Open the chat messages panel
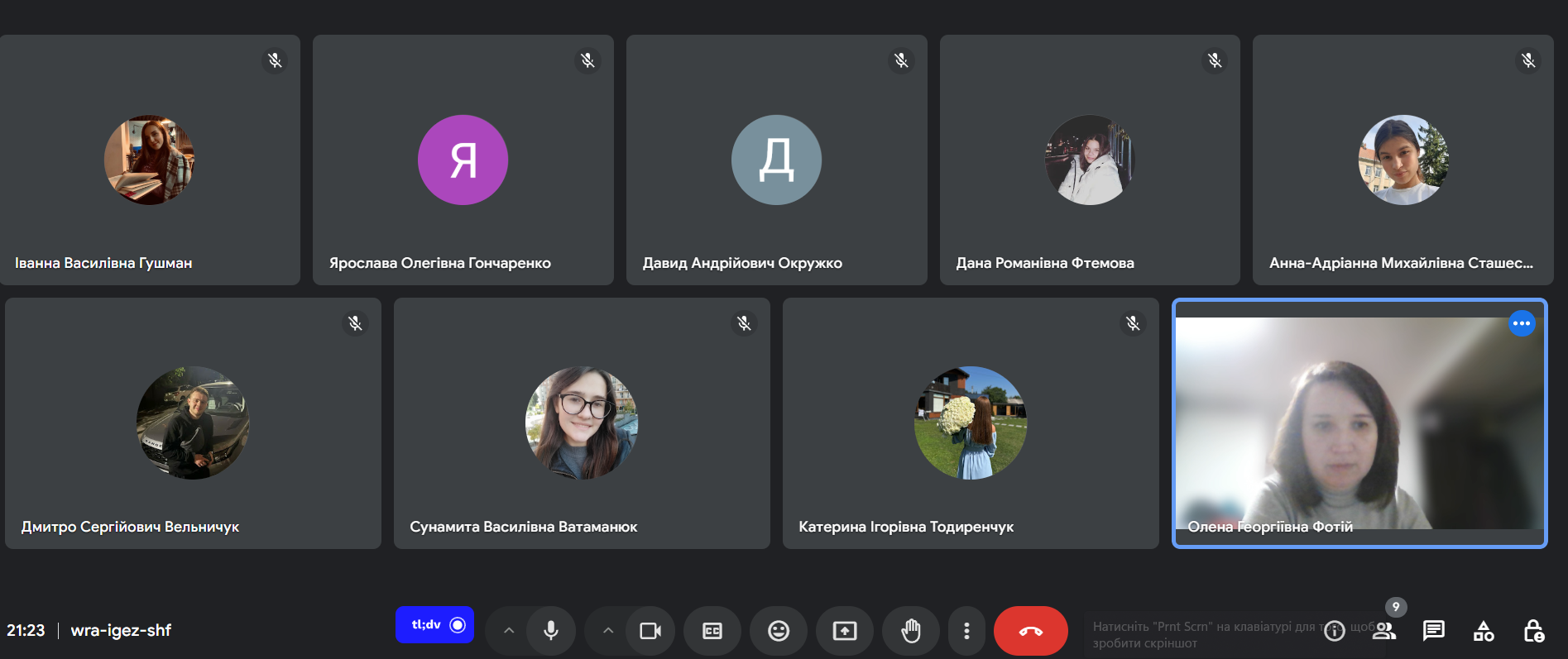The width and height of the screenshot is (1568, 659). (1434, 631)
